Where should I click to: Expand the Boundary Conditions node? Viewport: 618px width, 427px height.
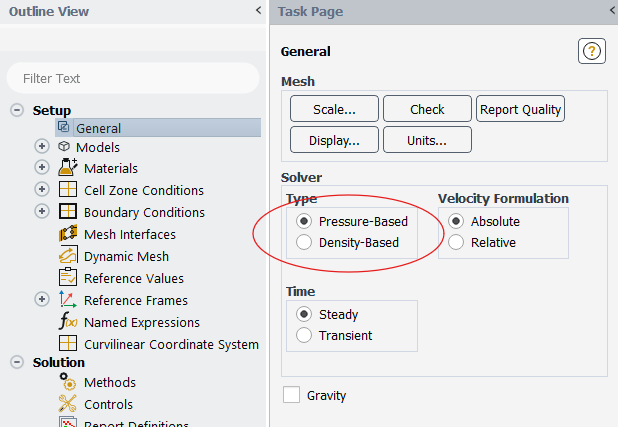coord(42,212)
